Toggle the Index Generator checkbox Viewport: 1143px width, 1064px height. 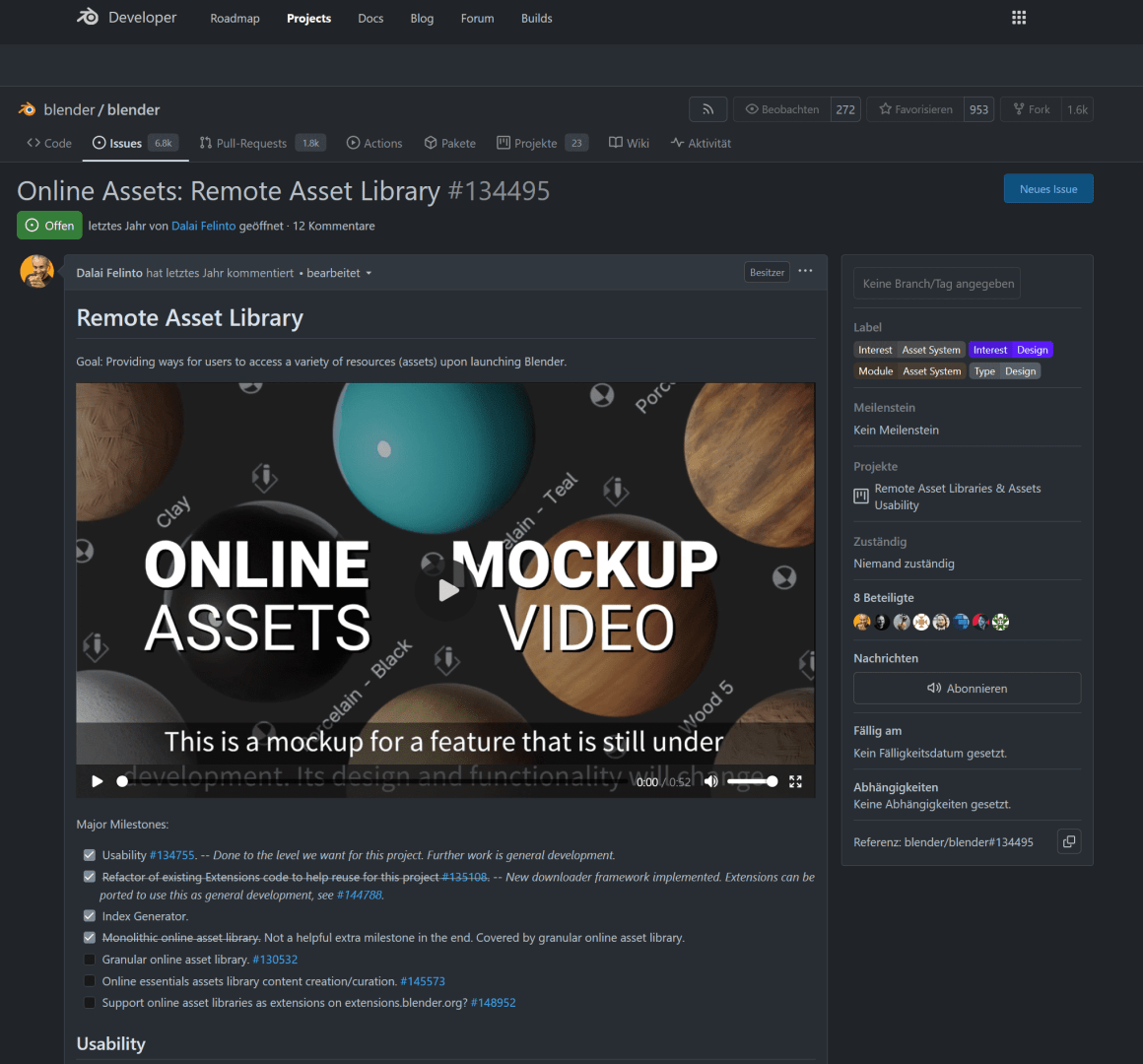click(89, 916)
